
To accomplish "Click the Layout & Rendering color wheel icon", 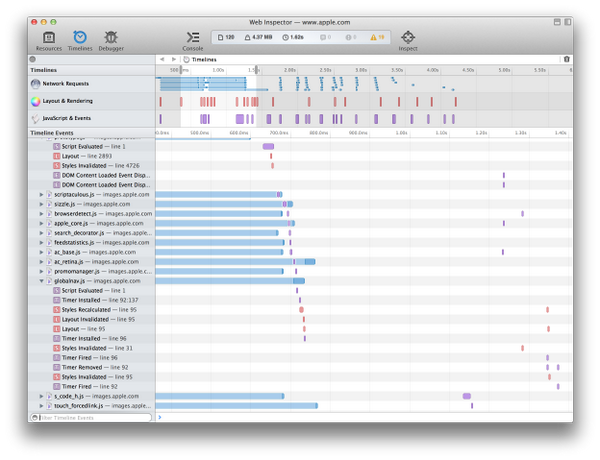I will click(x=36, y=101).
